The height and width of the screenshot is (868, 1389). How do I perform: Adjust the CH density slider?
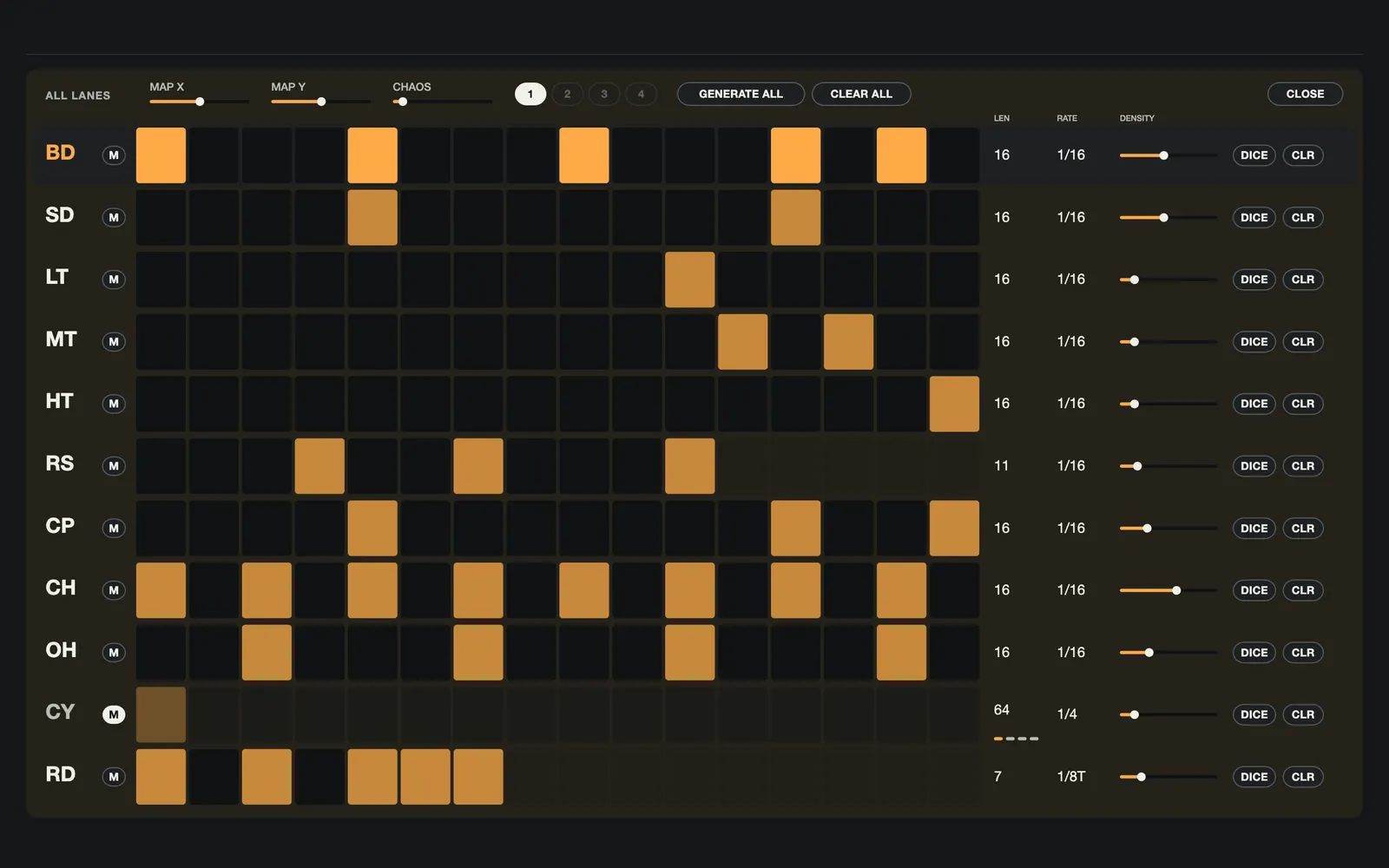pos(1168,590)
